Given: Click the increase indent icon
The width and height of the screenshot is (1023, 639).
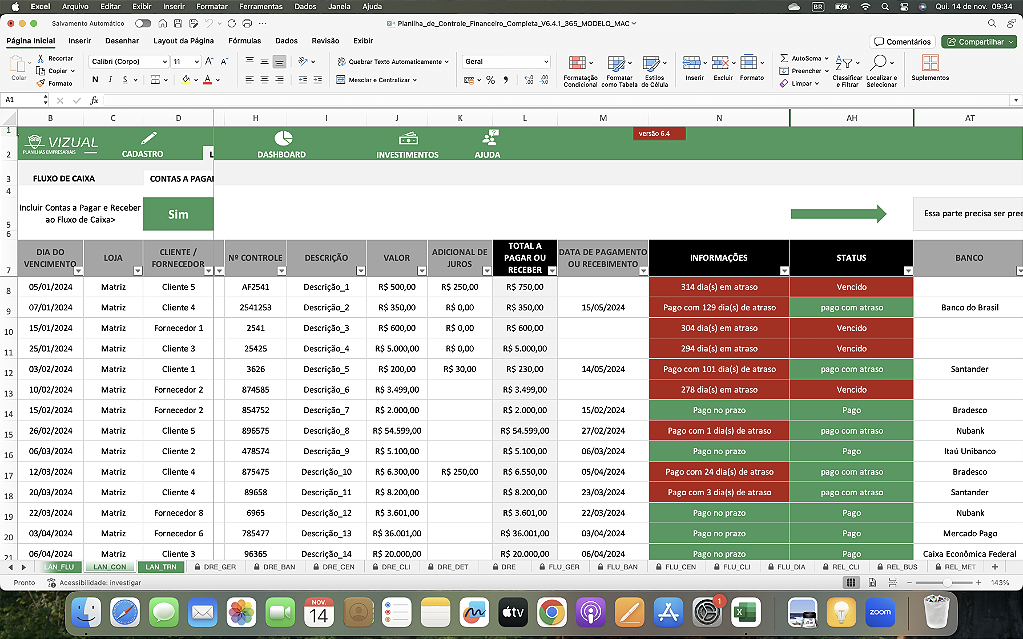Looking at the screenshot, I should pos(318,80).
